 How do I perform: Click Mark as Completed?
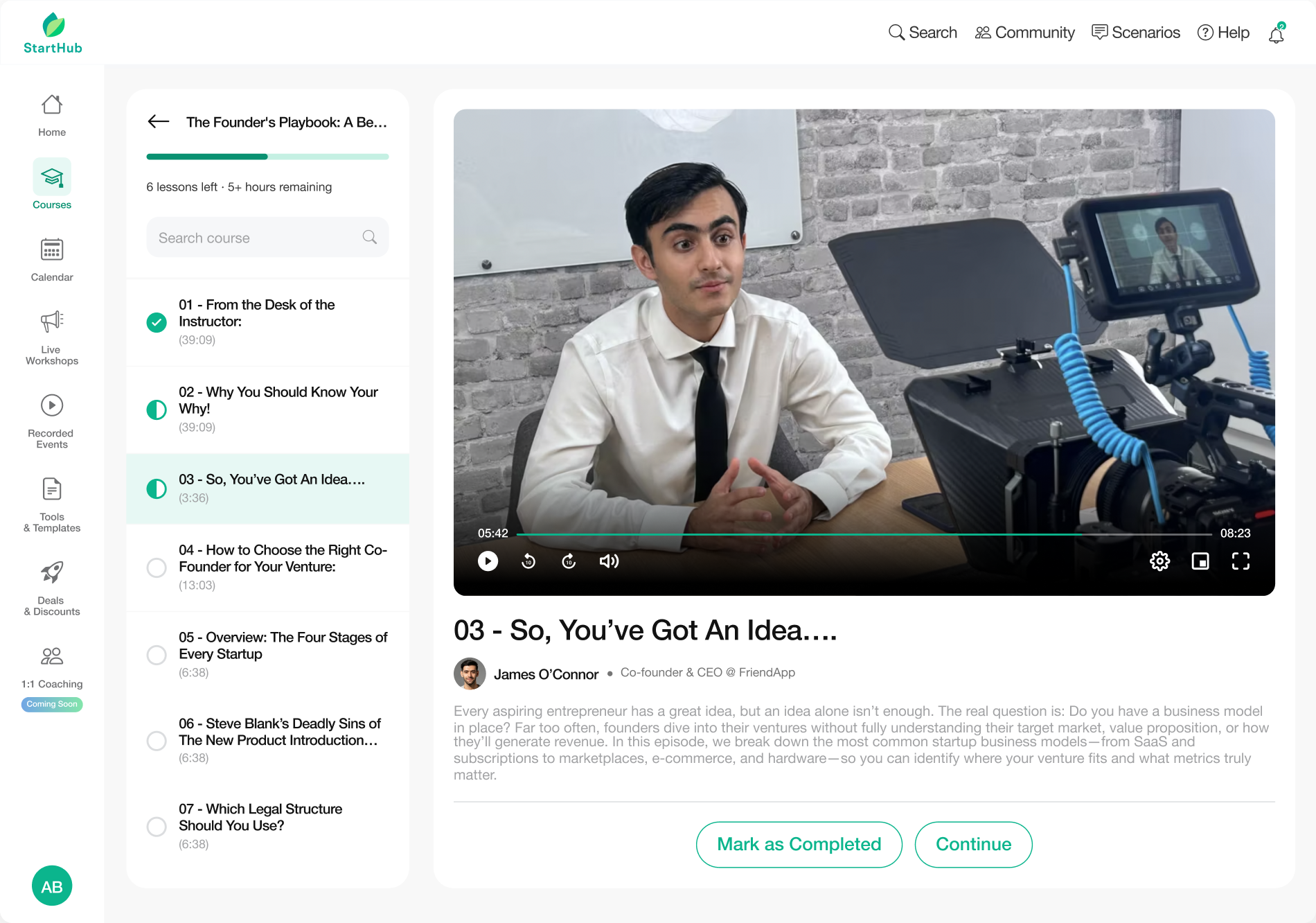click(799, 844)
